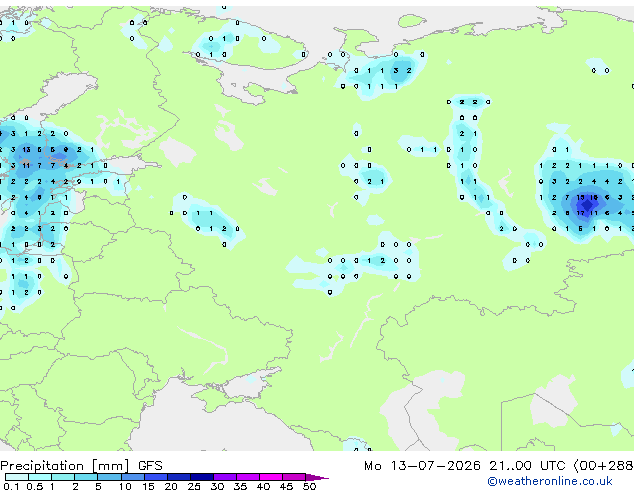Click the legend tick label '25'
The image size is (634, 490).
[194, 486]
